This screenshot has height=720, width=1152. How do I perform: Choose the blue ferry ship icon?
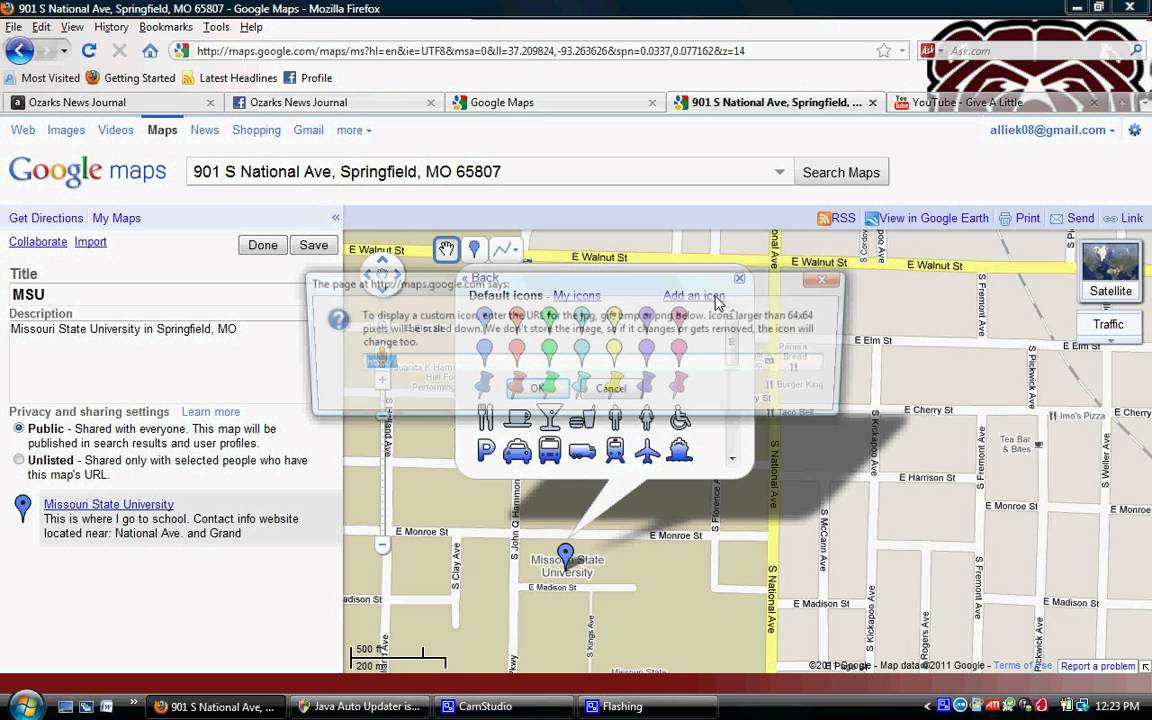680,450
